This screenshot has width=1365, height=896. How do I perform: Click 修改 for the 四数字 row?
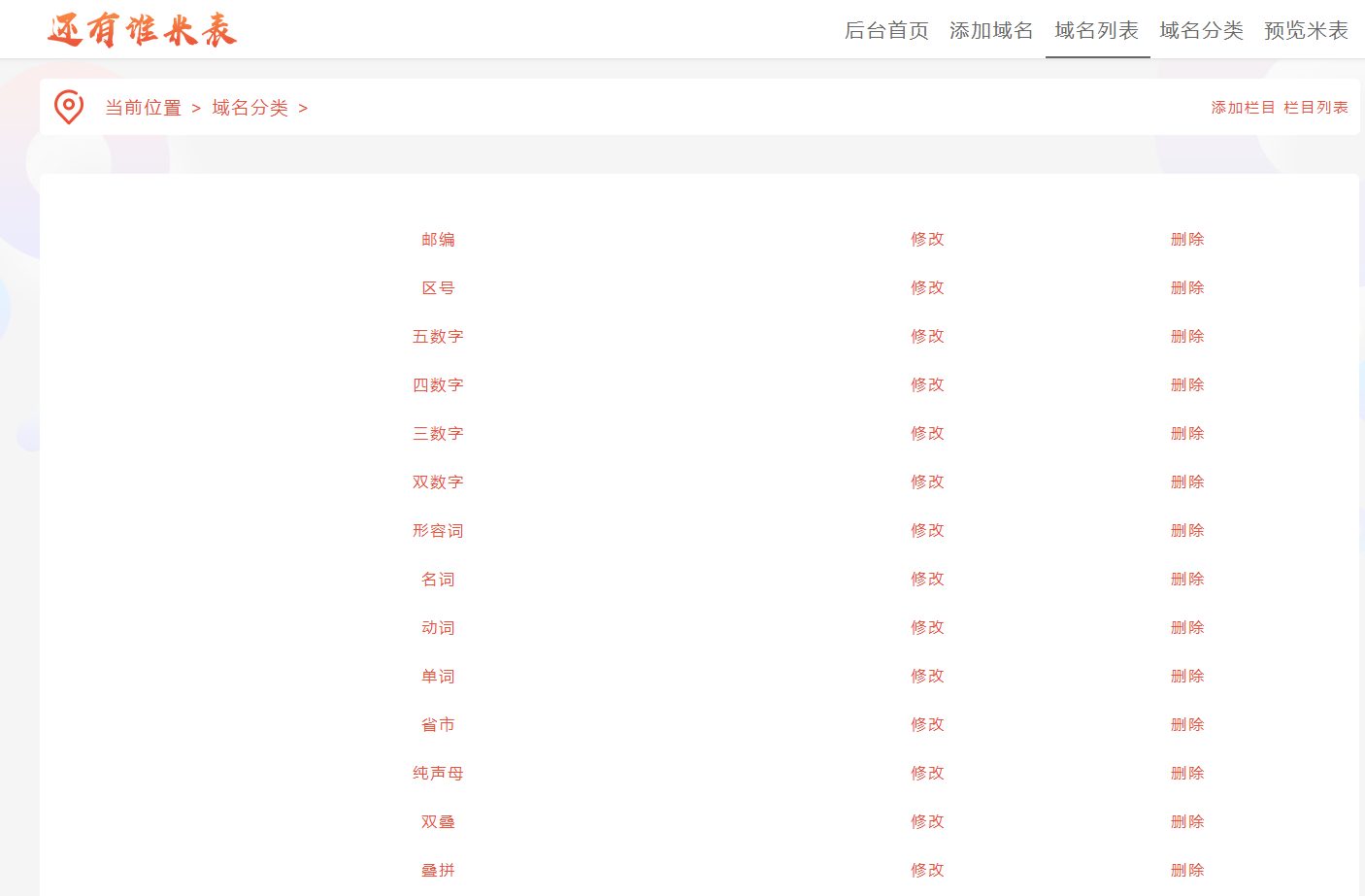927,385
